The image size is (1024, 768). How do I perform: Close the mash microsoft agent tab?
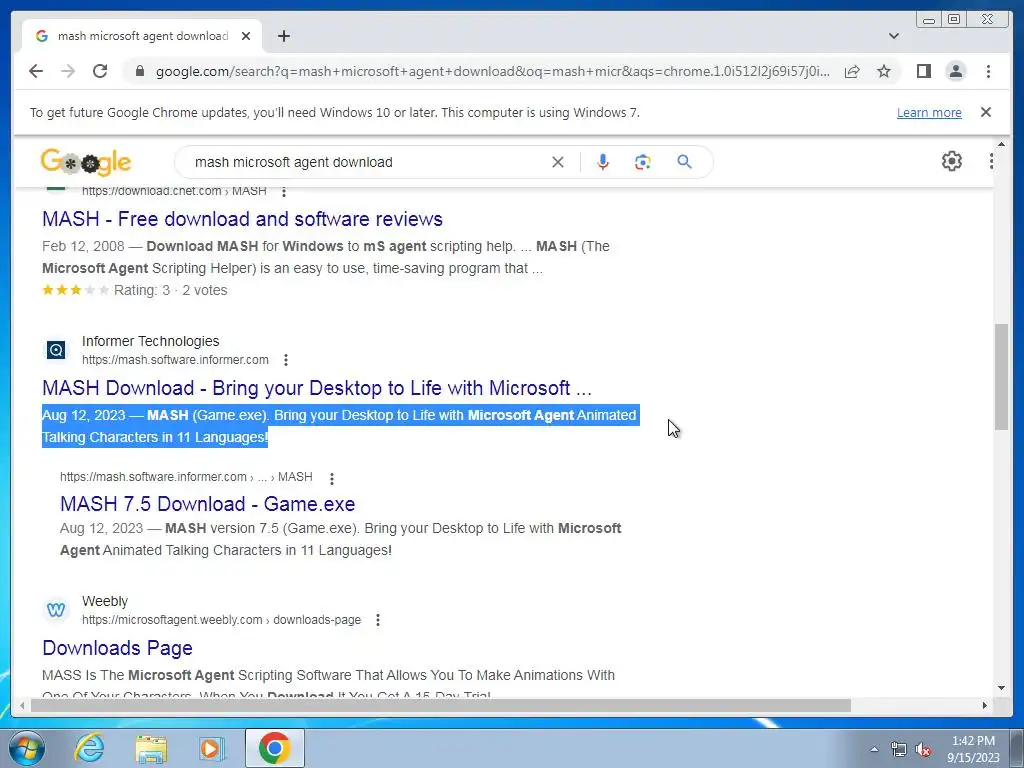click(246, 36)
